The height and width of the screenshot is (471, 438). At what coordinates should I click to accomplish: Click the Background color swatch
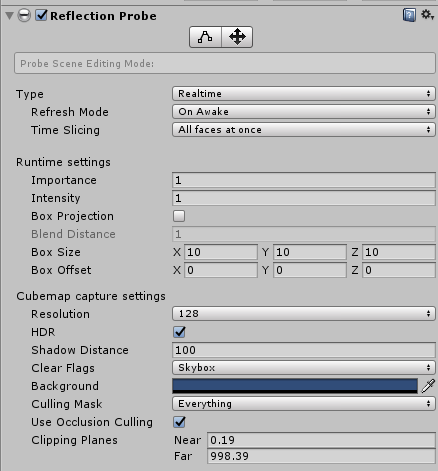click(x=295, y=386)
